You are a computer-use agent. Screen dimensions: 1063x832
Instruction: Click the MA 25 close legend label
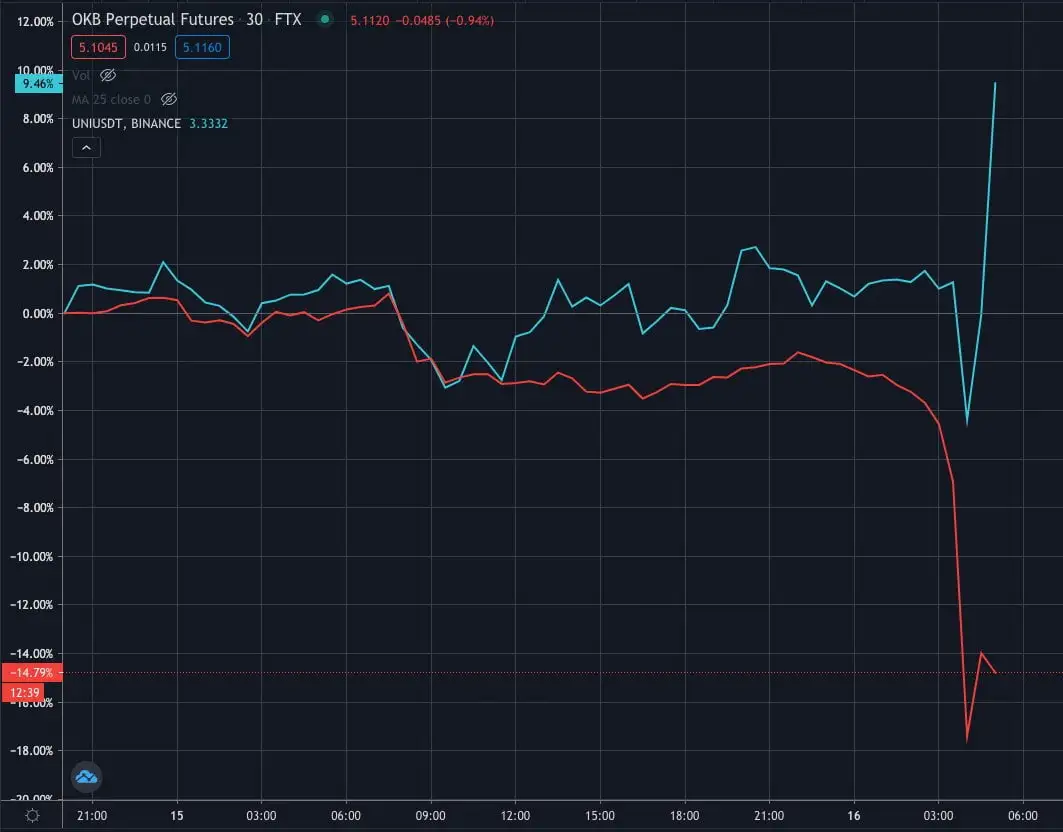(111, 99)
